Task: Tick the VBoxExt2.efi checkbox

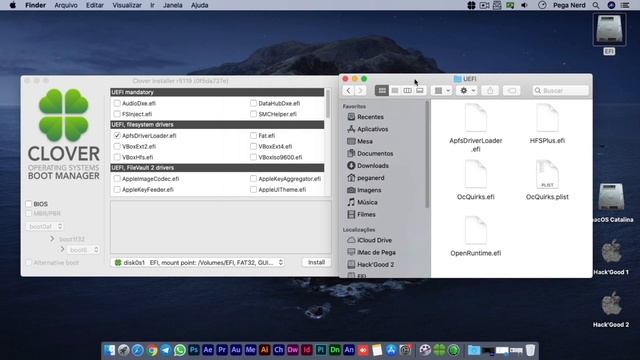Action: pyautogui.click(x=117, y=146)
